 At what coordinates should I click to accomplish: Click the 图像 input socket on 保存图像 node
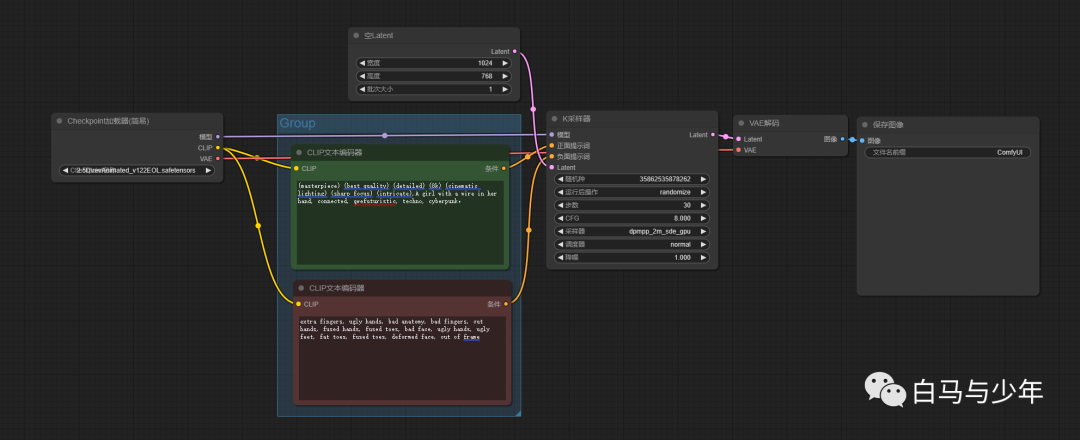coord(862,140)
